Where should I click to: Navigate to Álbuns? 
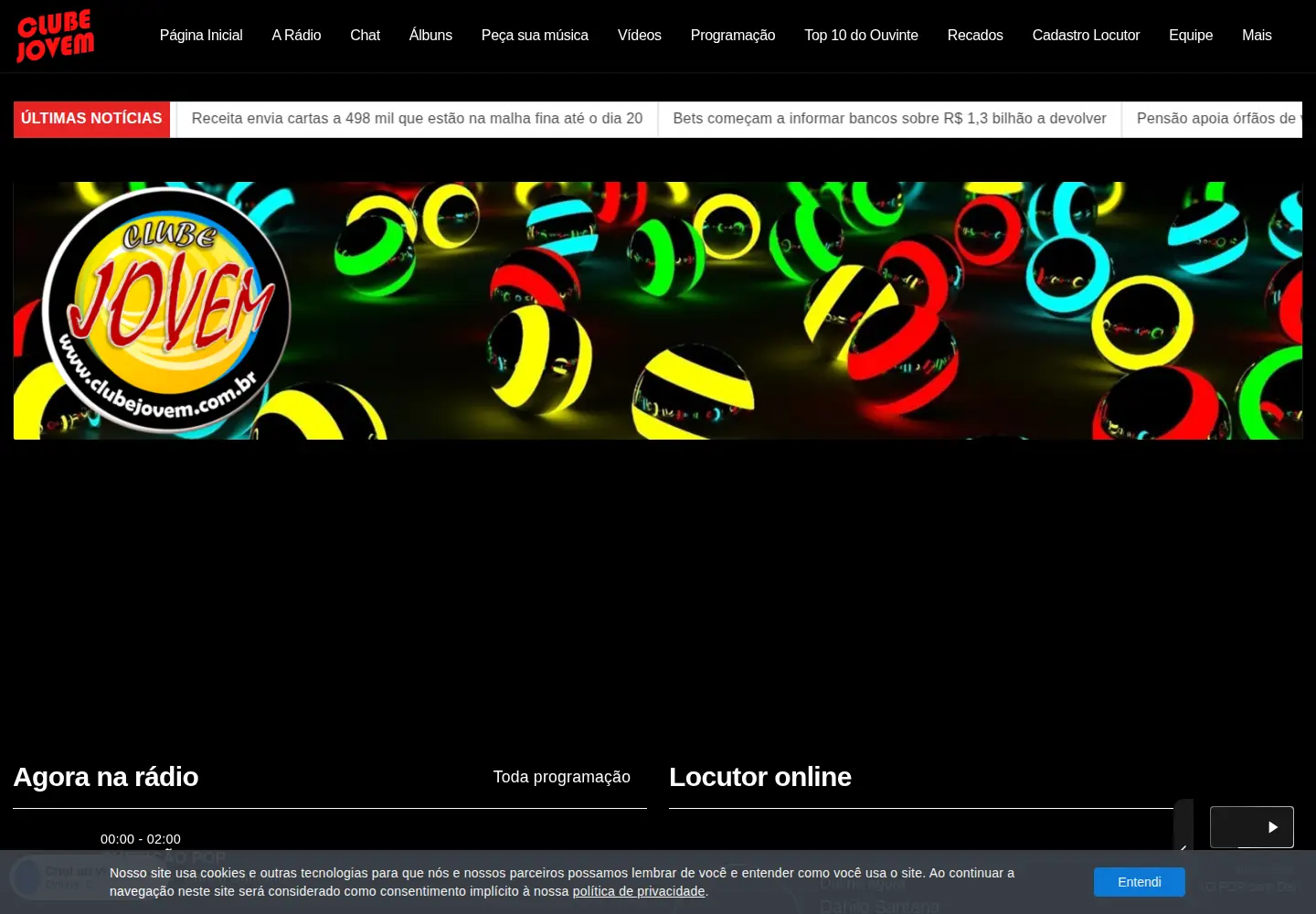pos(430,36)
